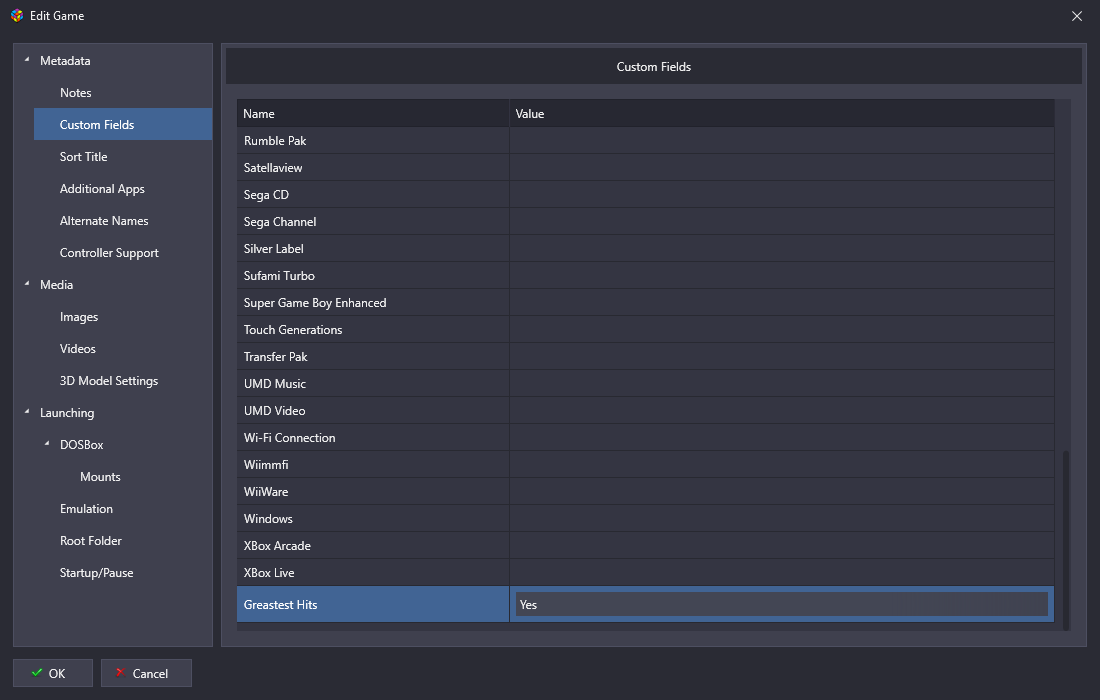Select the UMD Video row

(x=645, y=410)
